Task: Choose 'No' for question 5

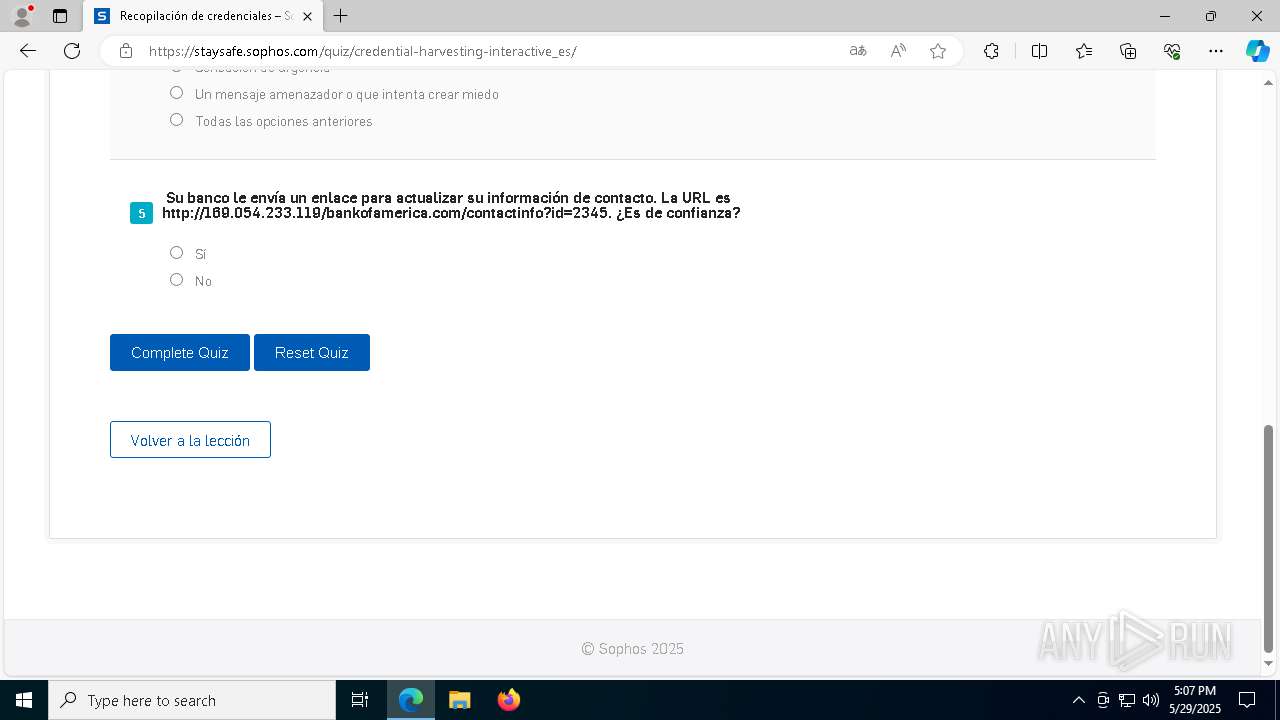Action: pos(177,280)
